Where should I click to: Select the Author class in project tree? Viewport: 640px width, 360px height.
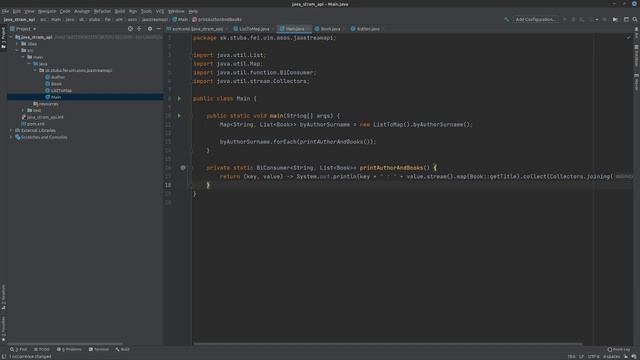[55, 77]
